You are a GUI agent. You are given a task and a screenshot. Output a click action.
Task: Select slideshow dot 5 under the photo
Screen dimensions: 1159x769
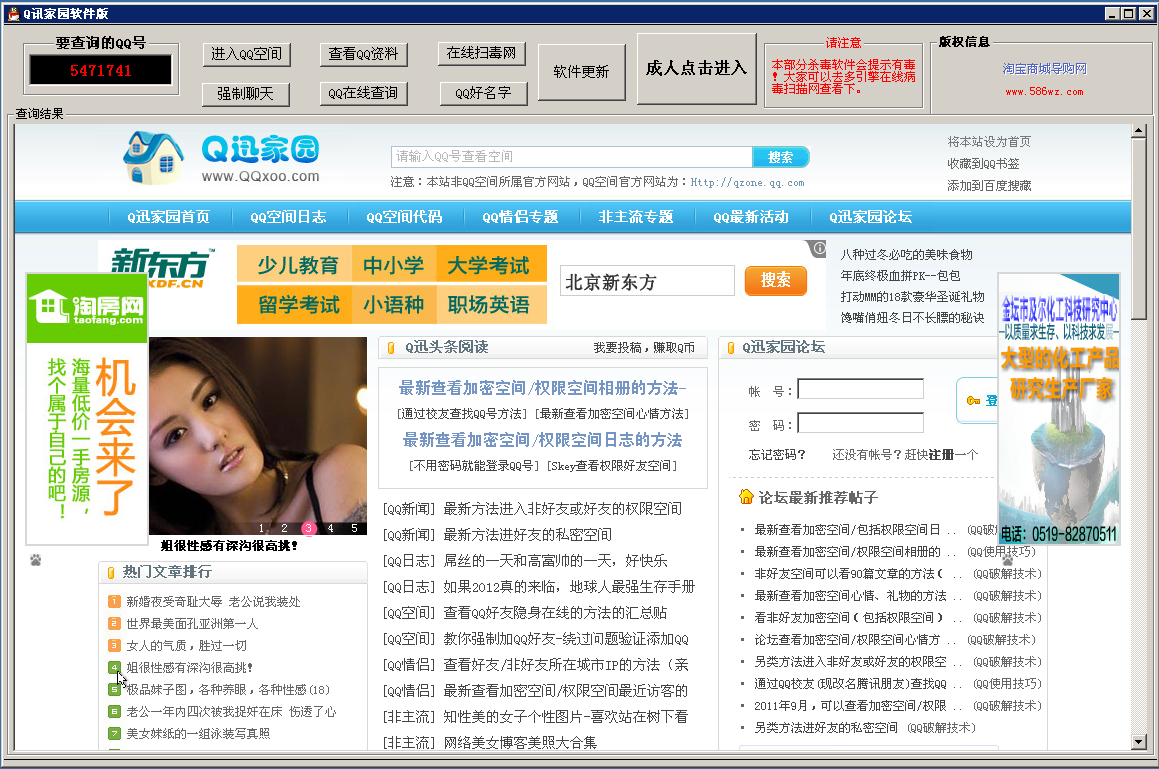(x=353, y=525)
